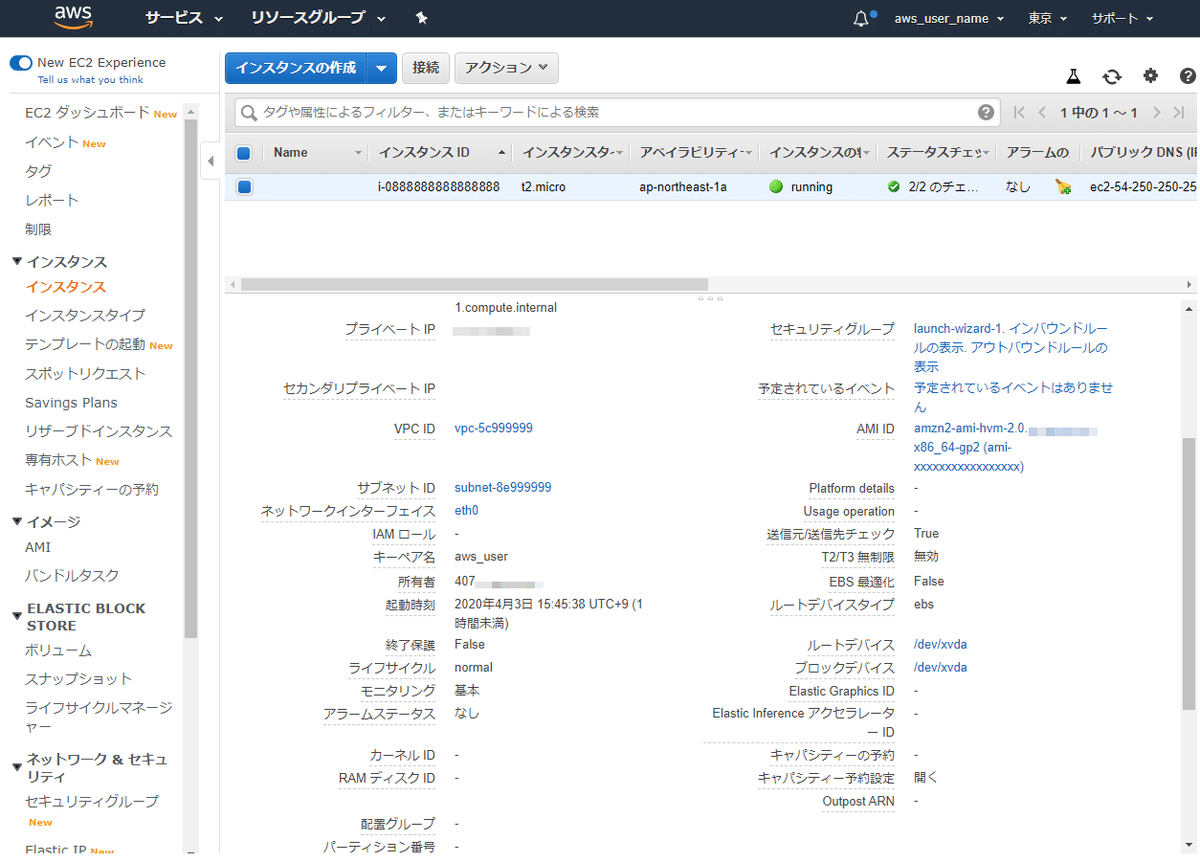Screen dimensions: 1200x858
Task: Check the select-all header checkbox
Action: tap(243, 153)
